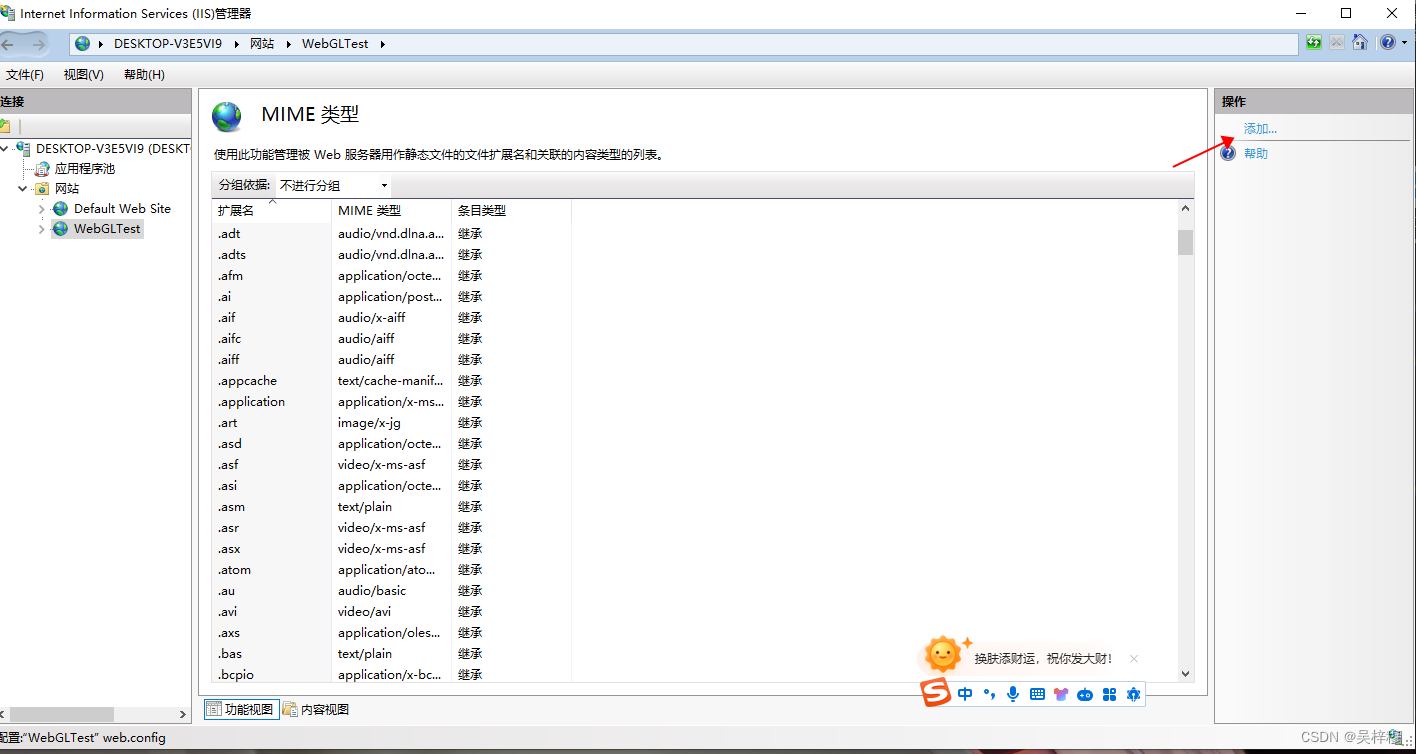
Task: Click the Sogou microphone voice input icon
Action: (1013, 694)
